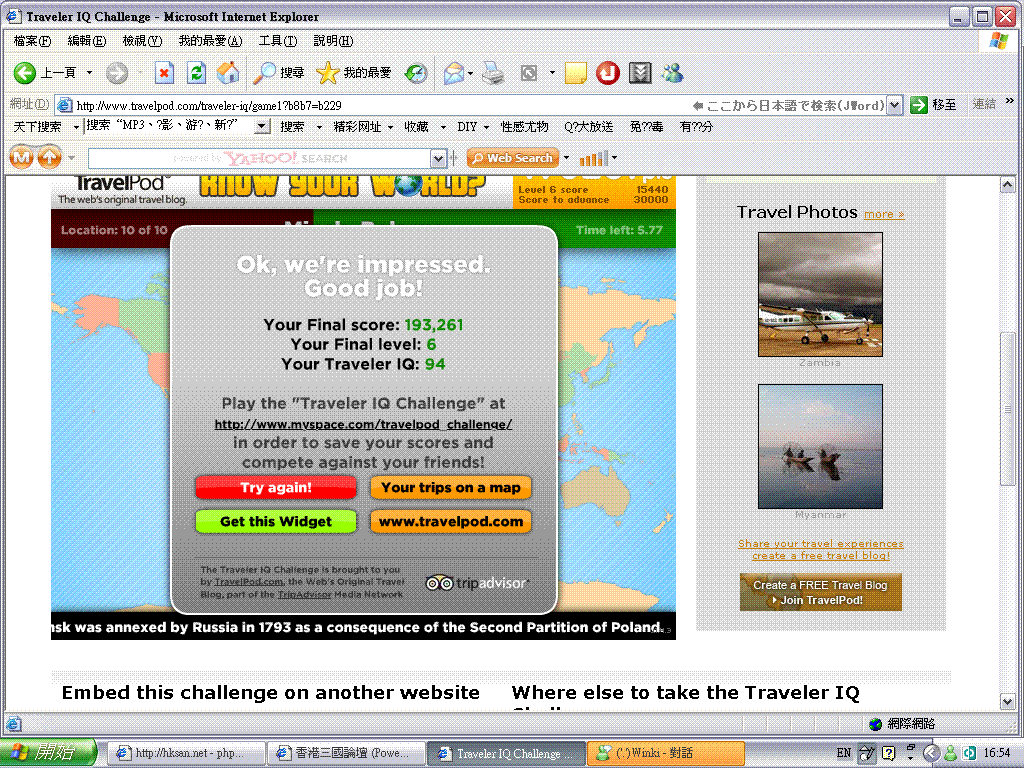Image resolution: width=1024 pixels, height=768 pixels.
Task: Click the grey Forward arrow button
Action: [x=117, y=72]
